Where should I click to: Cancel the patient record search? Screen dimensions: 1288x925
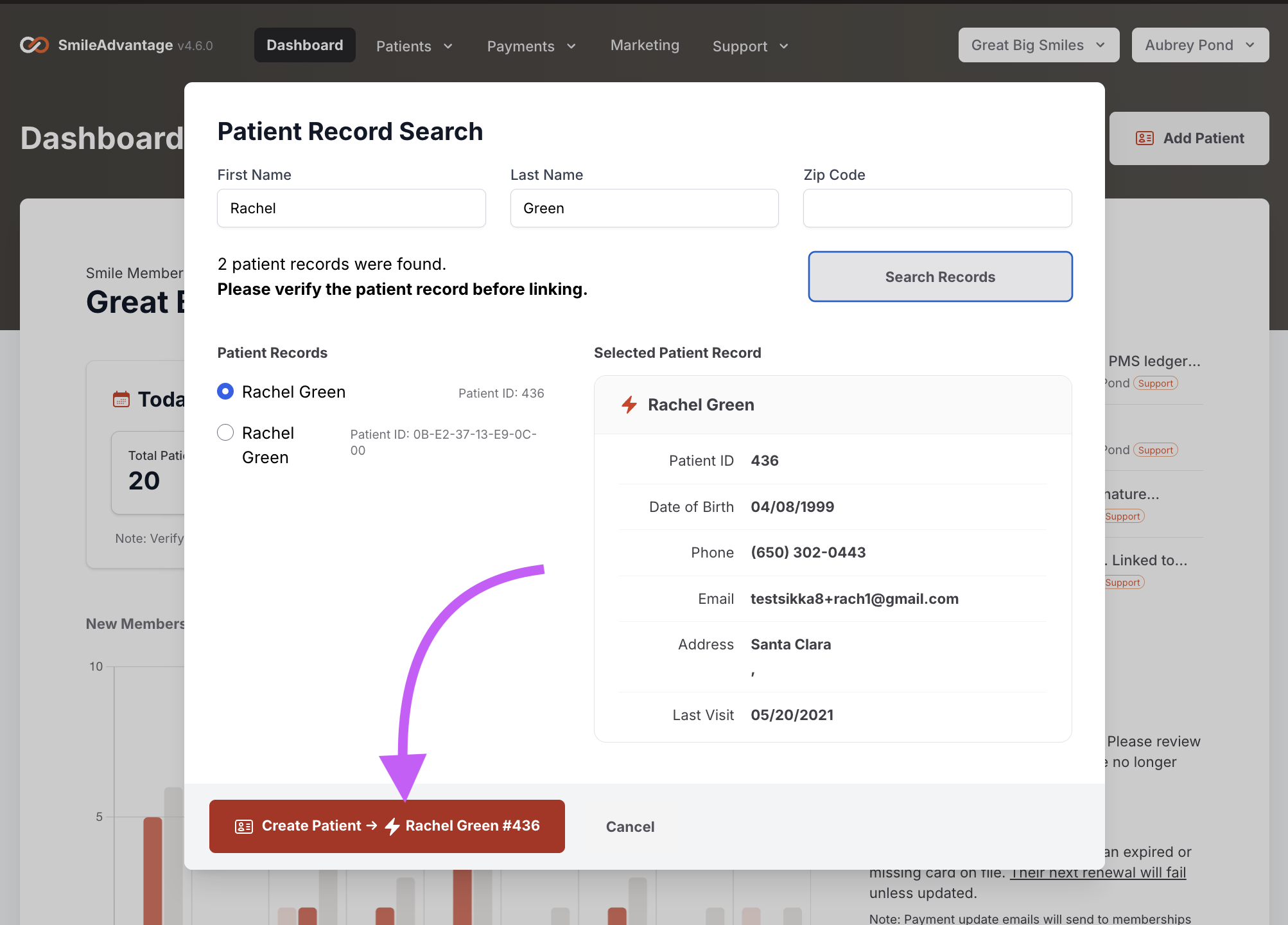[x=630, y=827]
